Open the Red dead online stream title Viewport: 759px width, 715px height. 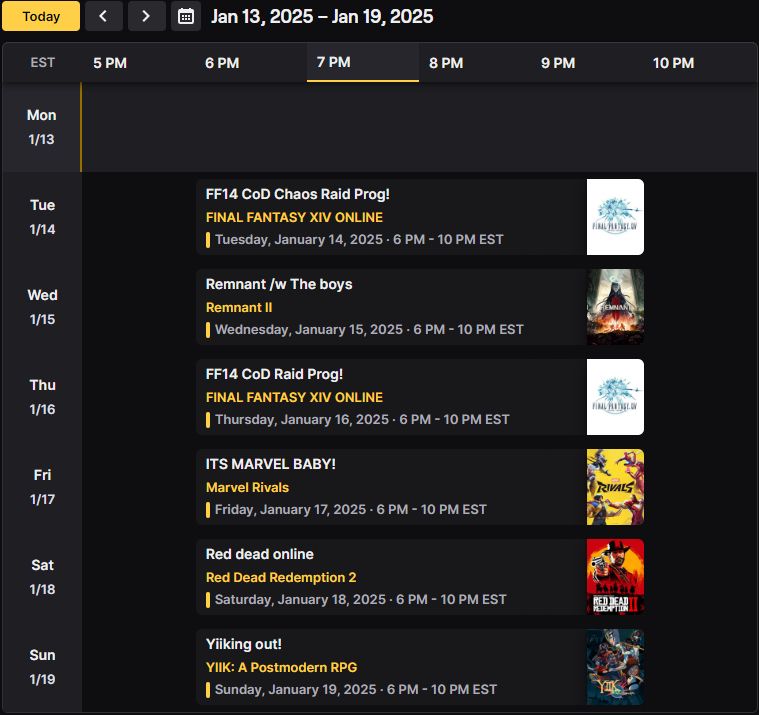(259, 554)
